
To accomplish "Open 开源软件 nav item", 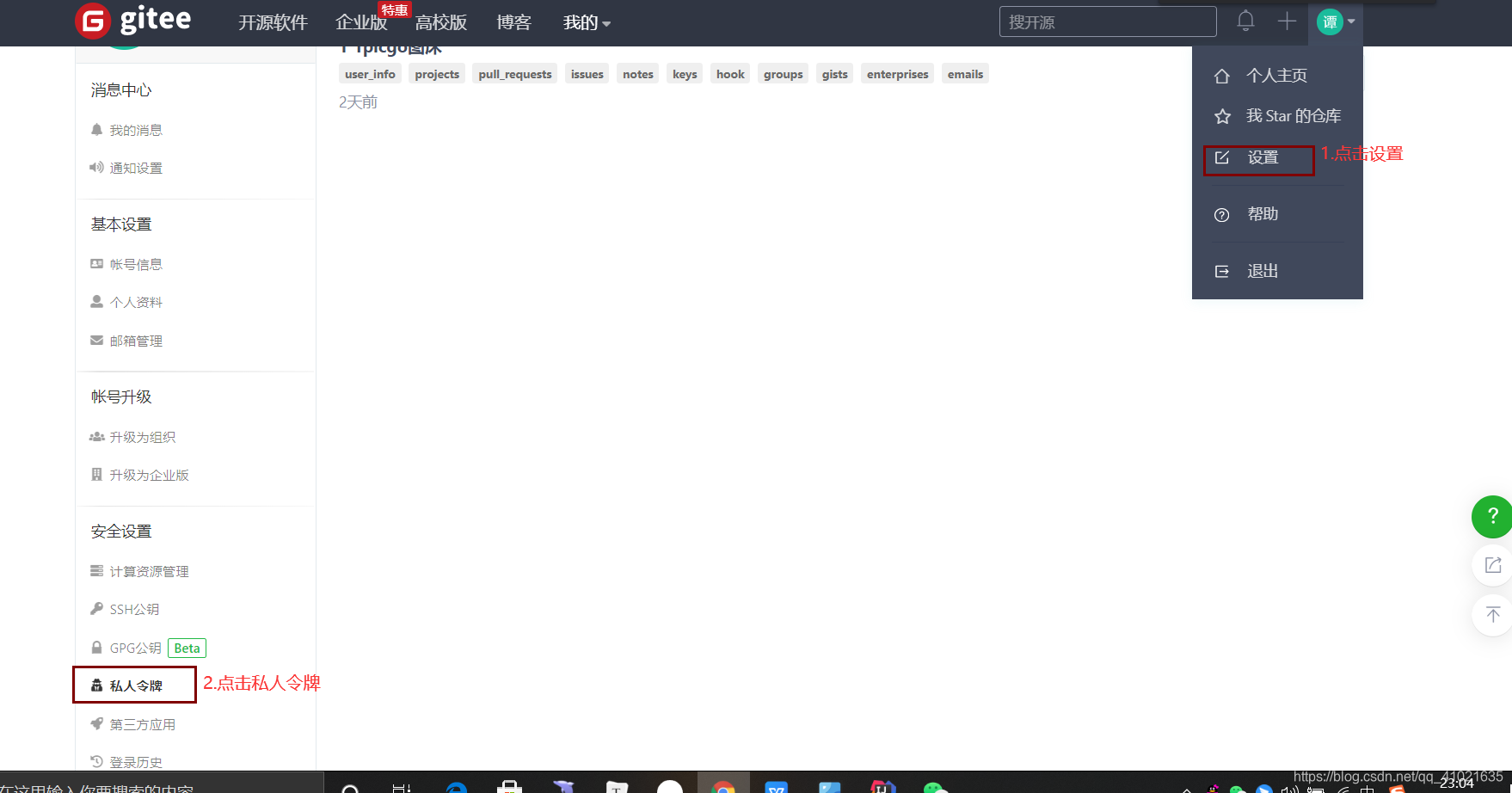I will coord(273,23).
